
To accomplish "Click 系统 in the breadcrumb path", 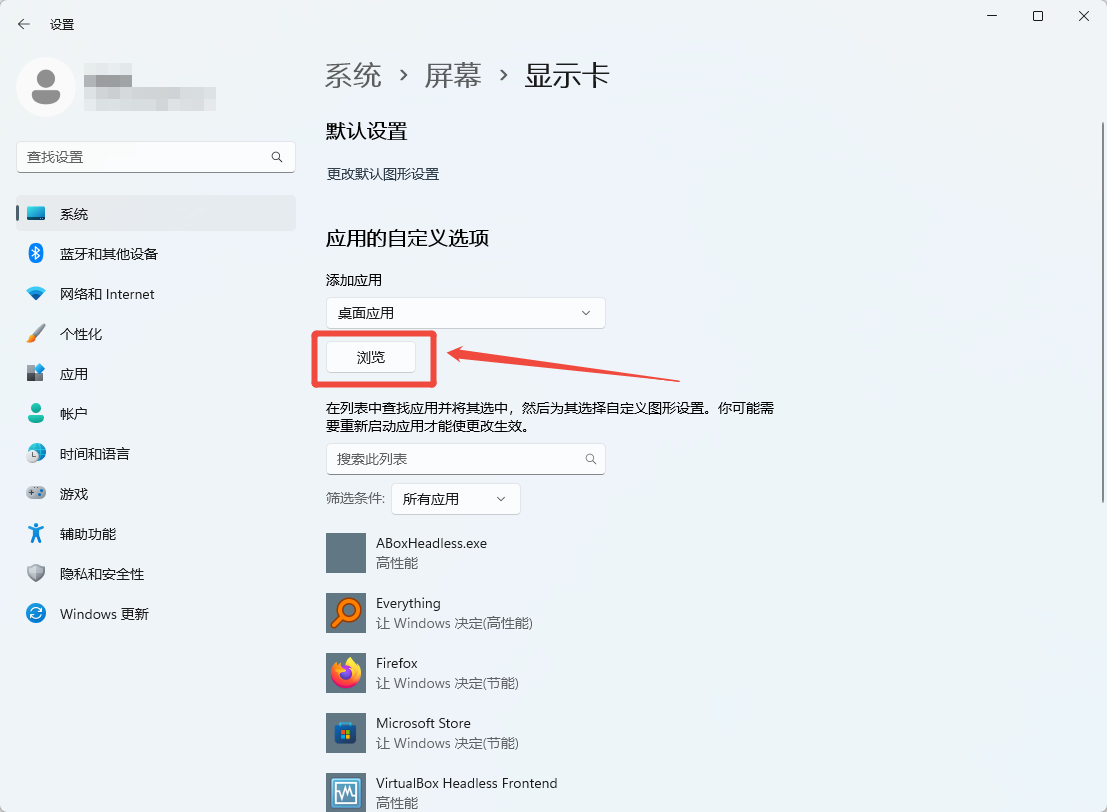I will [x=354, y=76].
